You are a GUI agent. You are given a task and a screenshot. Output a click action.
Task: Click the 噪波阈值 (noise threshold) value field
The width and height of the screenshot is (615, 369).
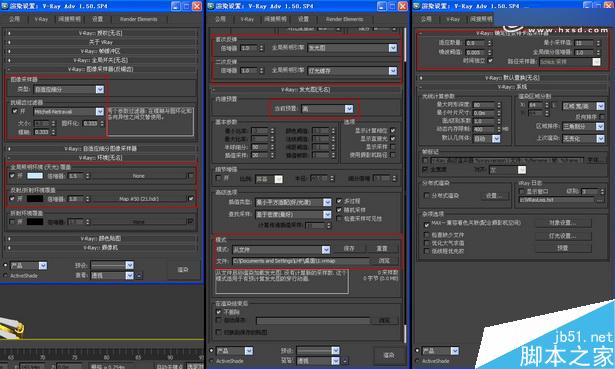tap(476, 52)
